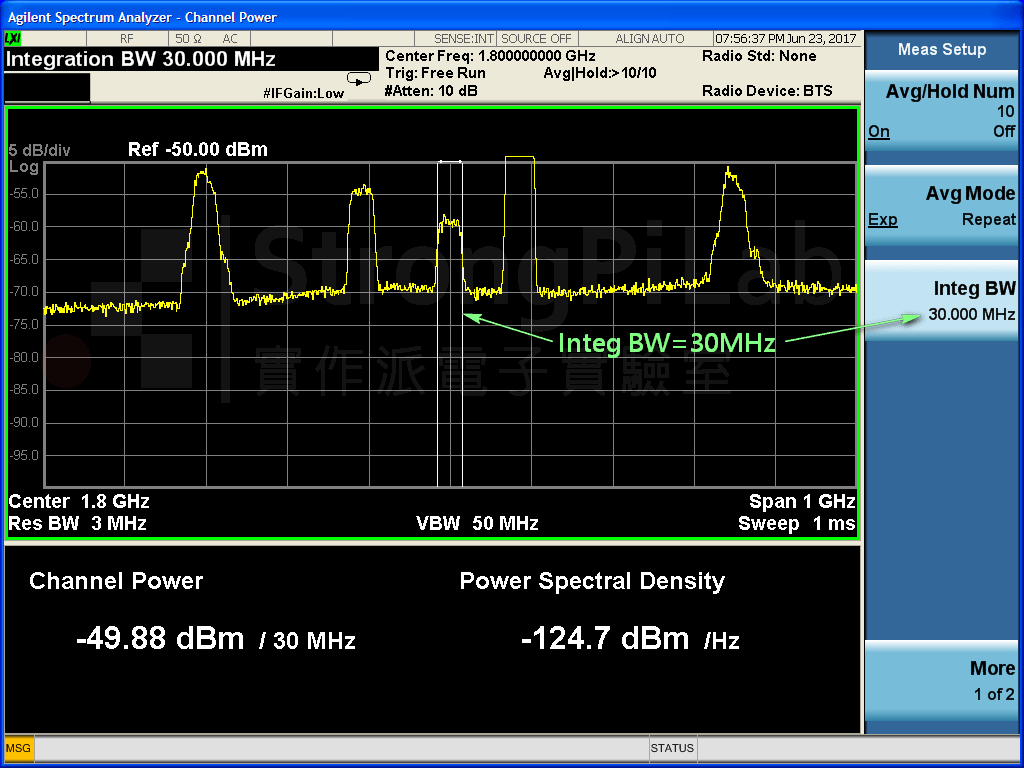This screenshot has width=1024, height=768.
Task: Click the Power Spectral Density heading
Action: tap(592, 581)
